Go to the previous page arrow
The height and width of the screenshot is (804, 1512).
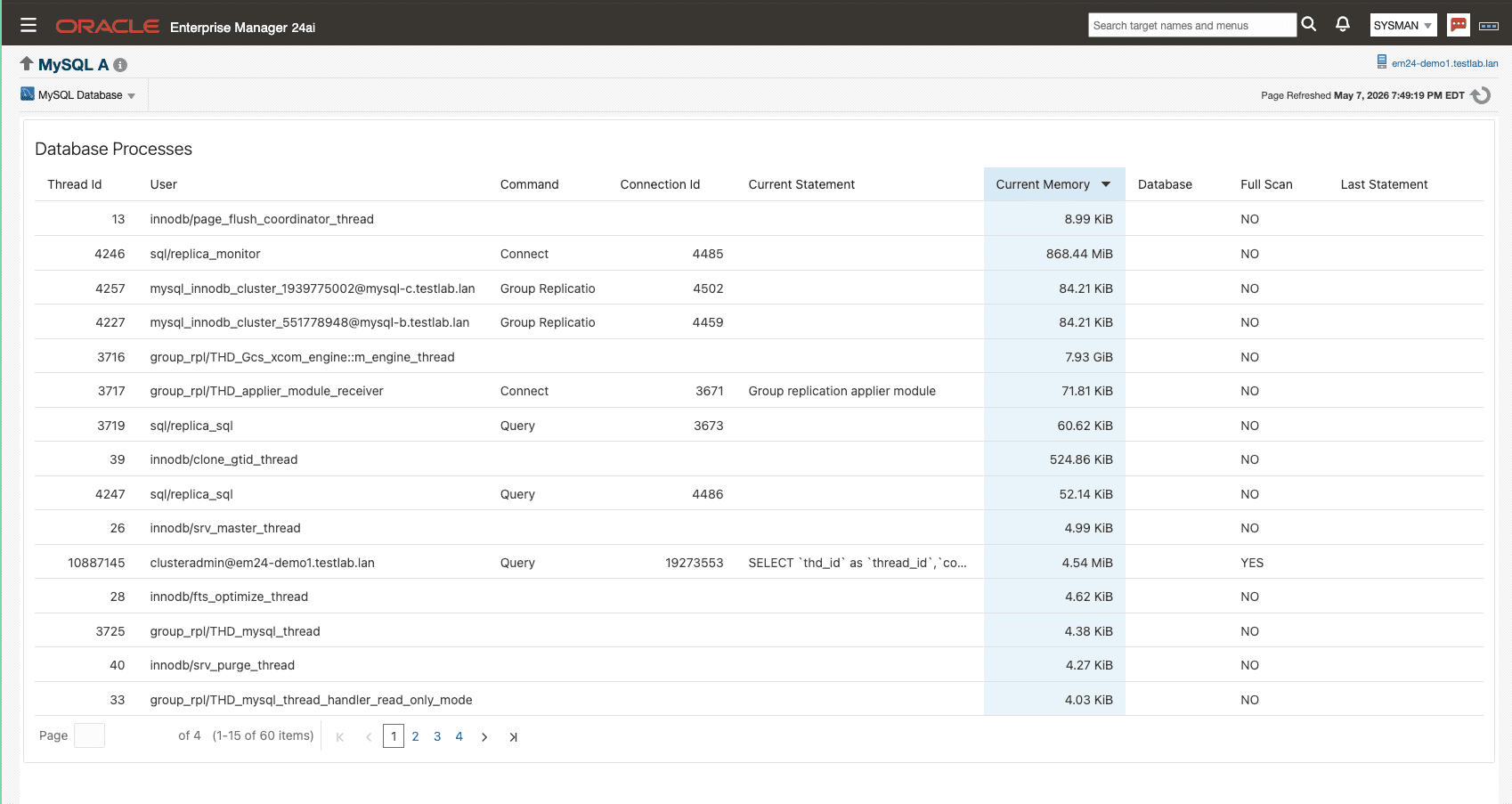369,736
